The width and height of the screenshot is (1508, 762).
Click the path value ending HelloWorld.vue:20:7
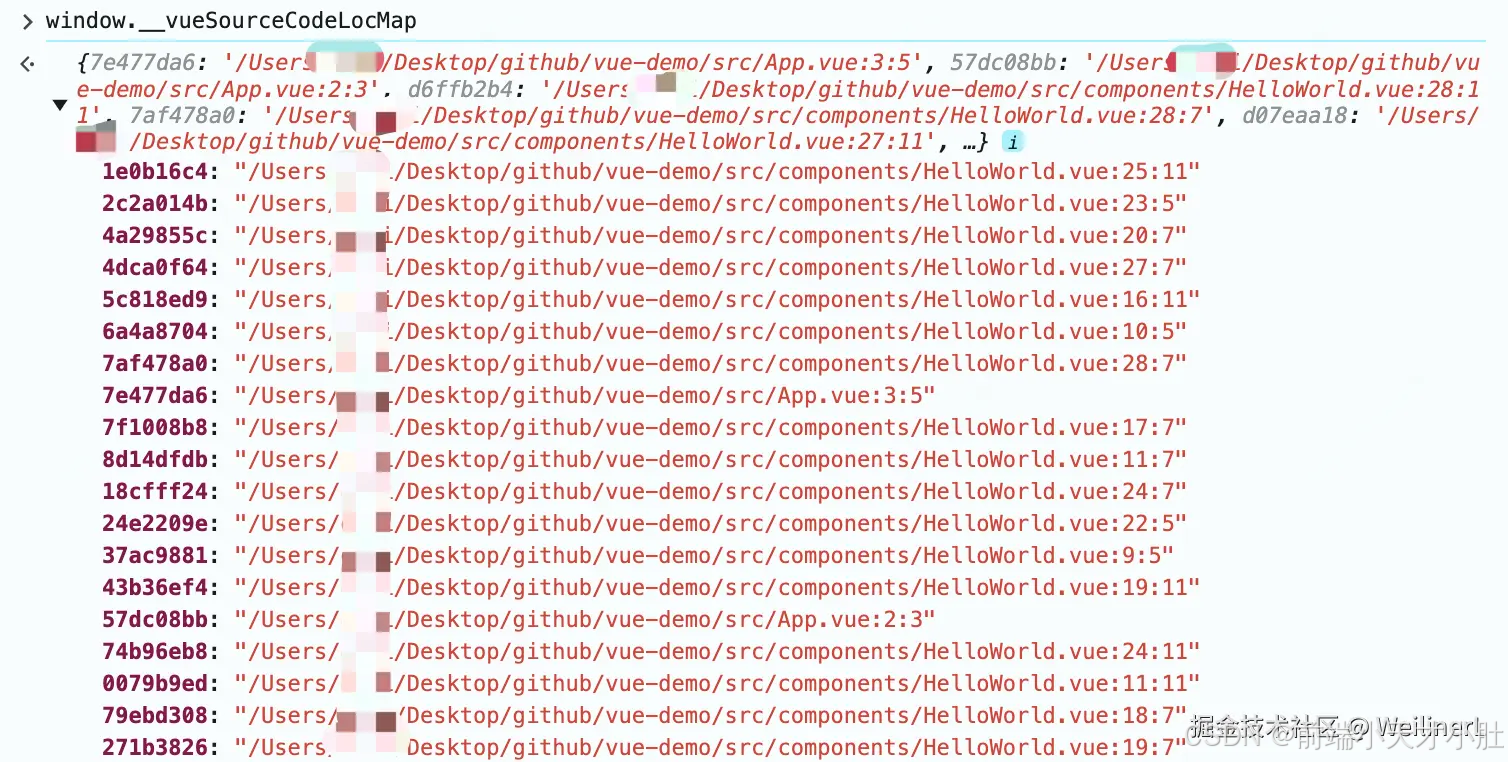tap(711, 235)
